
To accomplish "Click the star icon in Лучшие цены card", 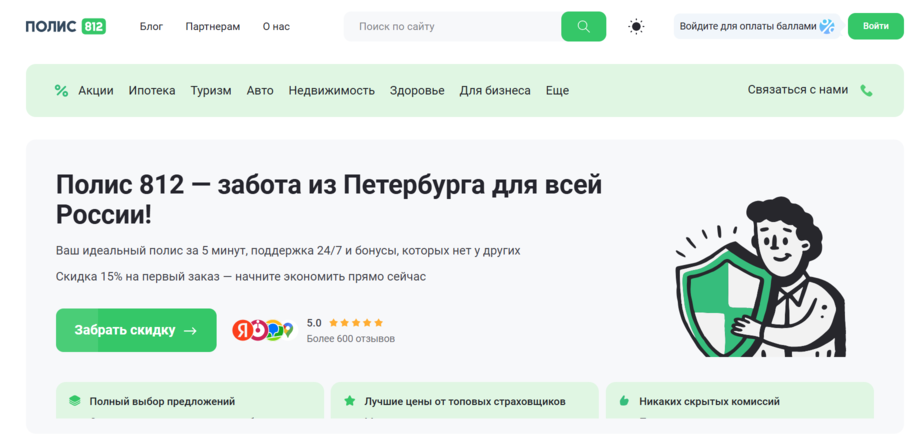I will pyautogui.click(x=350, y=401).
